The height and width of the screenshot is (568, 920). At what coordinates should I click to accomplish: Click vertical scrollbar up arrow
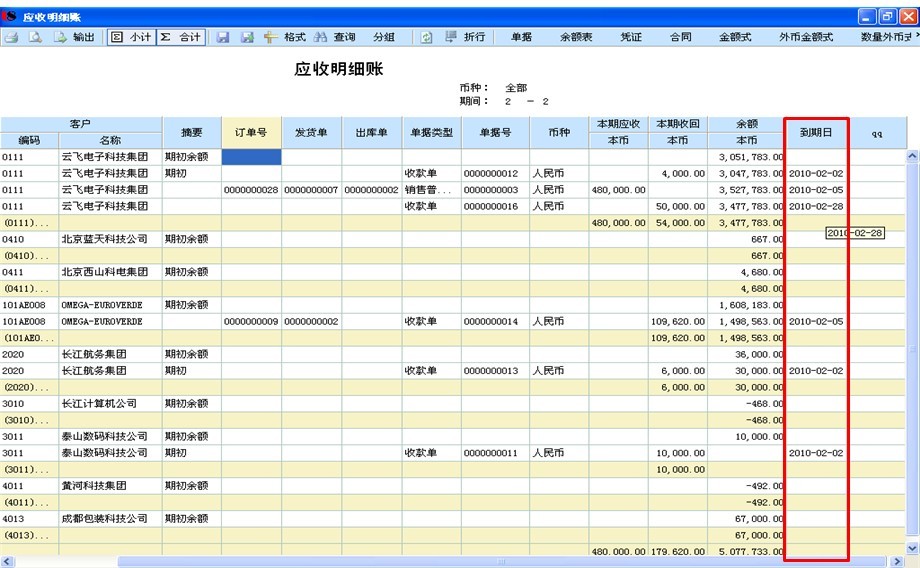pos(912,156)
